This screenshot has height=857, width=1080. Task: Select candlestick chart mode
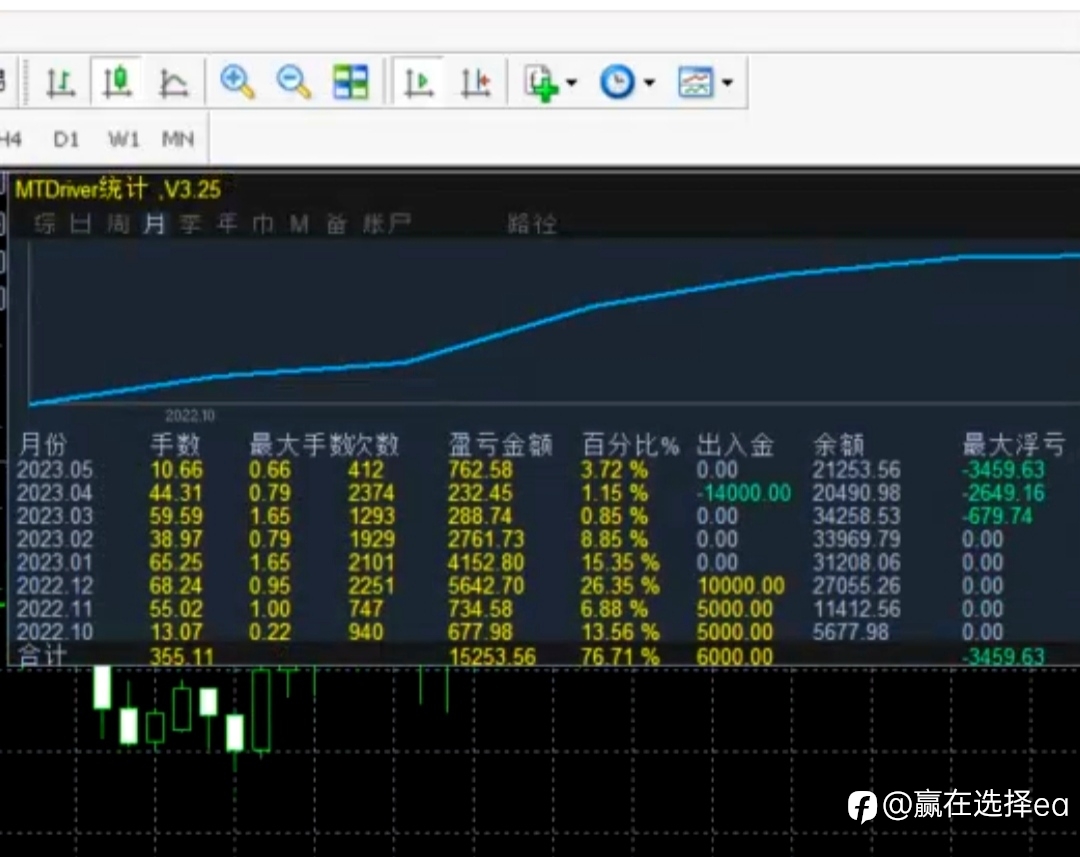tap(117, 82)
